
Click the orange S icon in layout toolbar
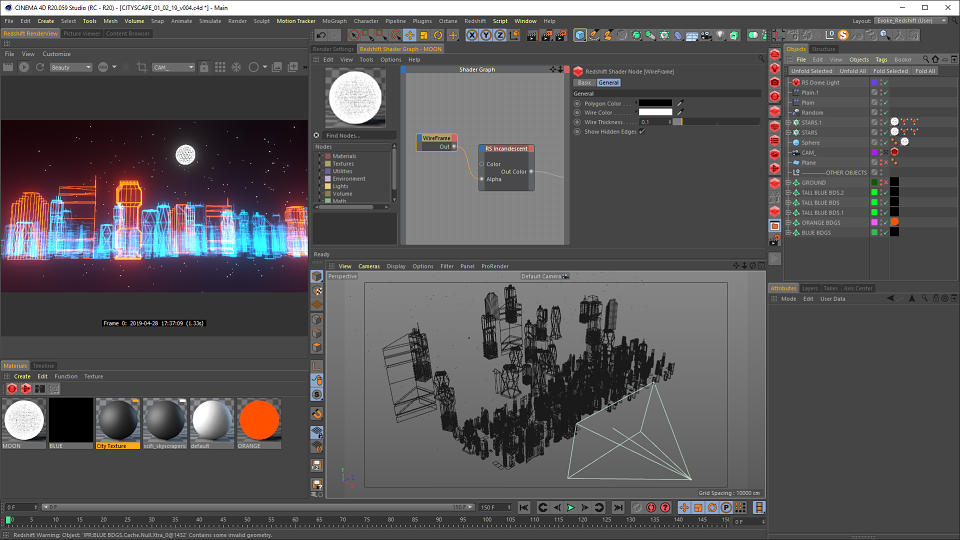click(x=843, y=35)
